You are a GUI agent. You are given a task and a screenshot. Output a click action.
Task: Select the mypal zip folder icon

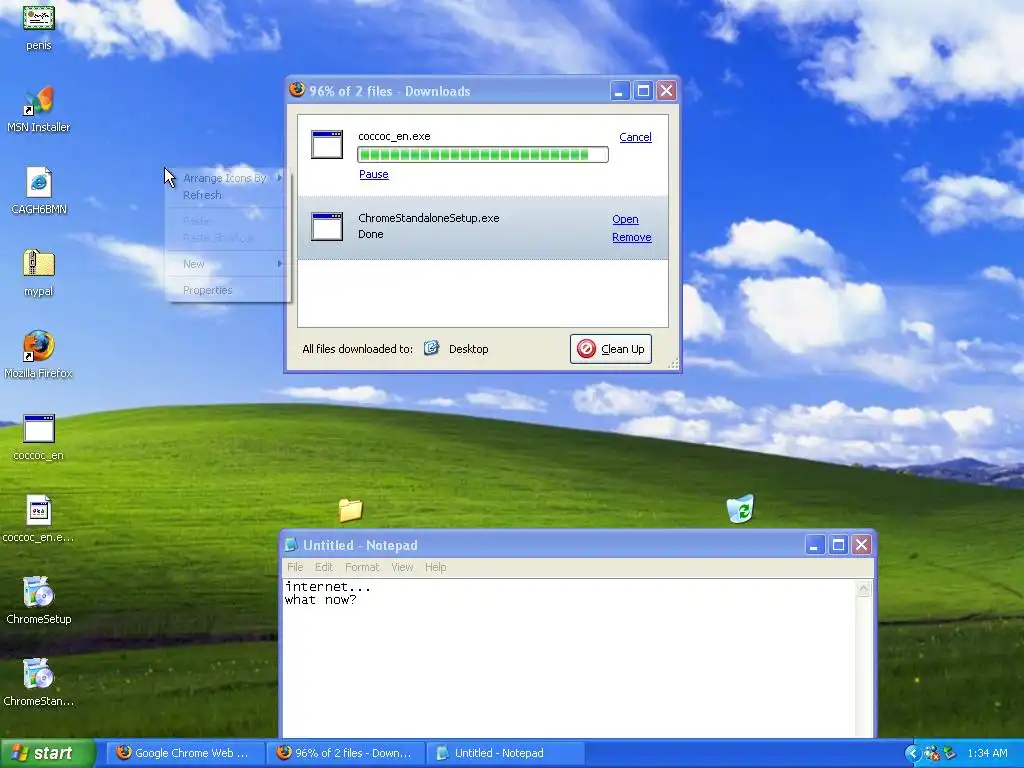(x=39, y=274)
